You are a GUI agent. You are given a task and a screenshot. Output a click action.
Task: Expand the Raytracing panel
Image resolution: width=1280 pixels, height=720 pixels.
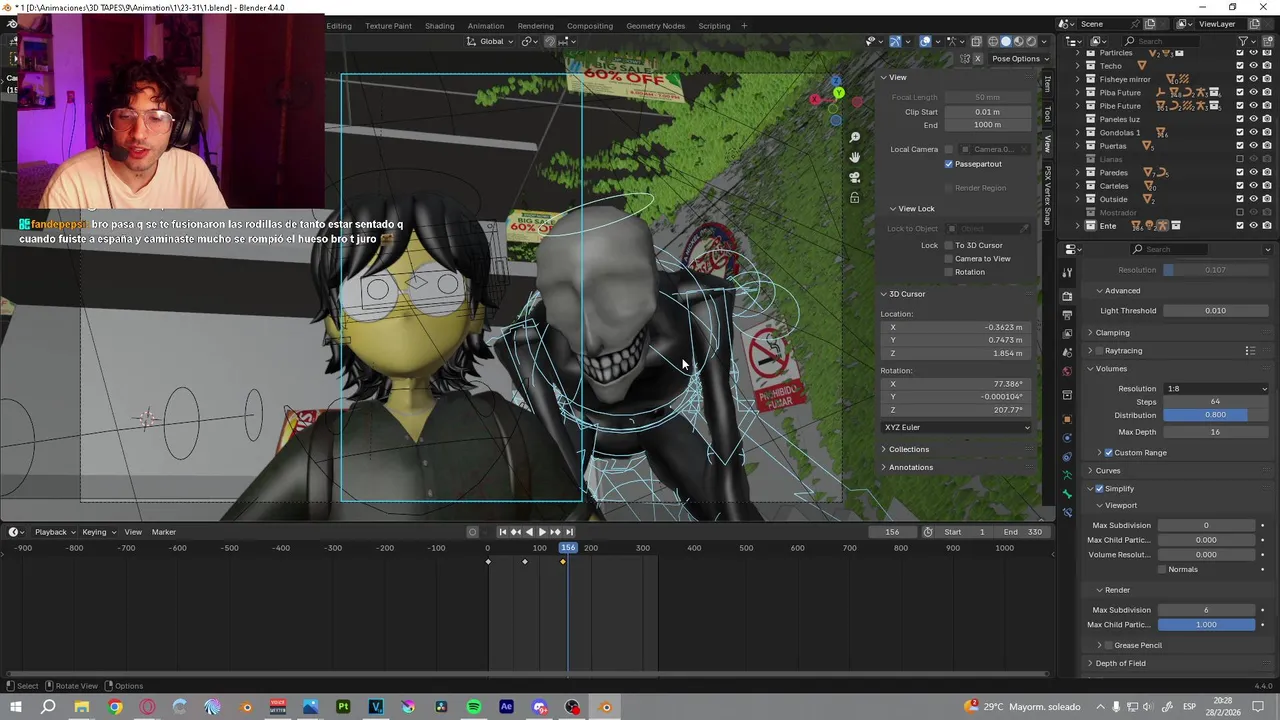coord(1091,351)
